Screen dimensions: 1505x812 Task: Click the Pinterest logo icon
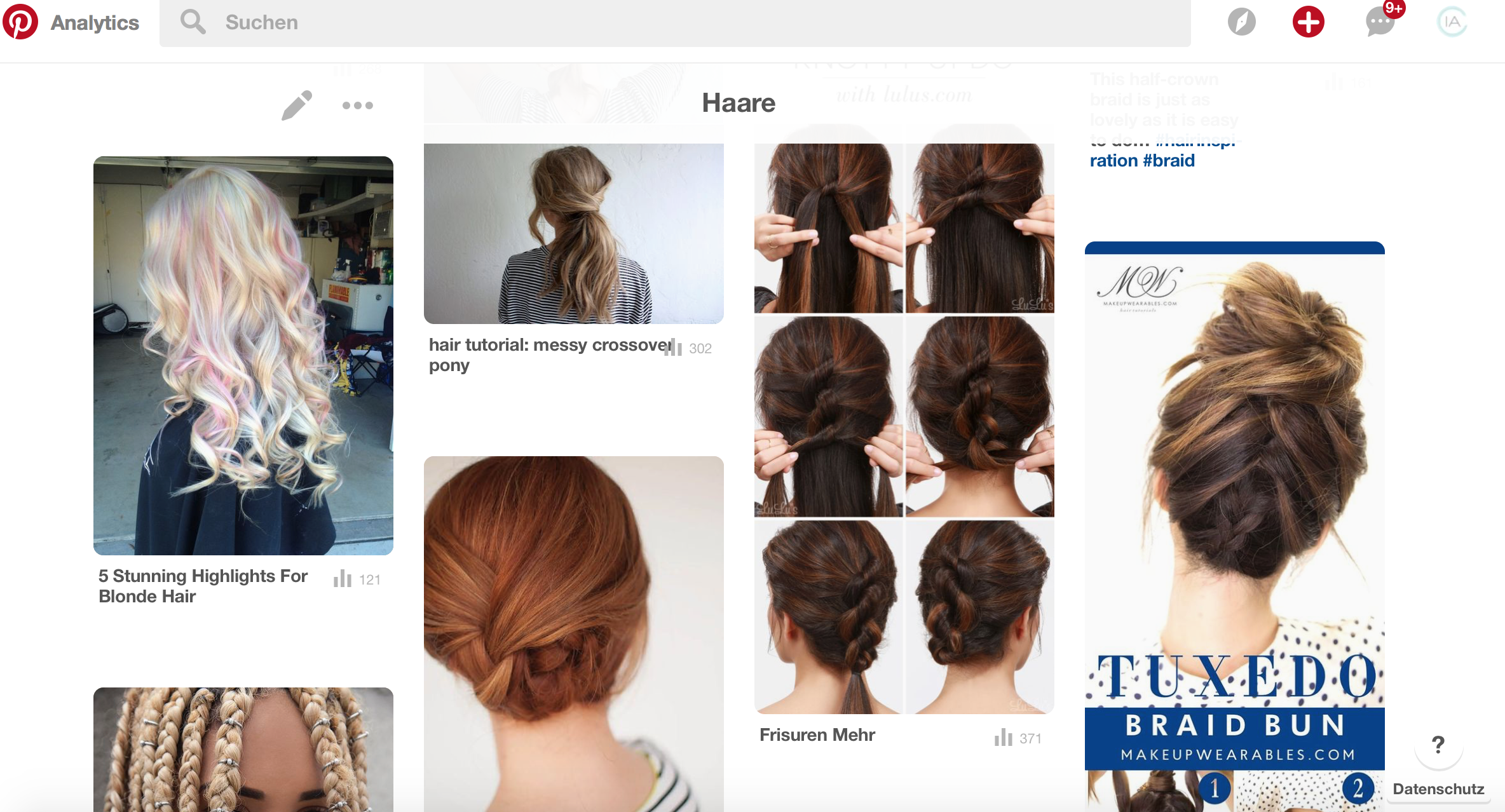click(x=20, y=22)
